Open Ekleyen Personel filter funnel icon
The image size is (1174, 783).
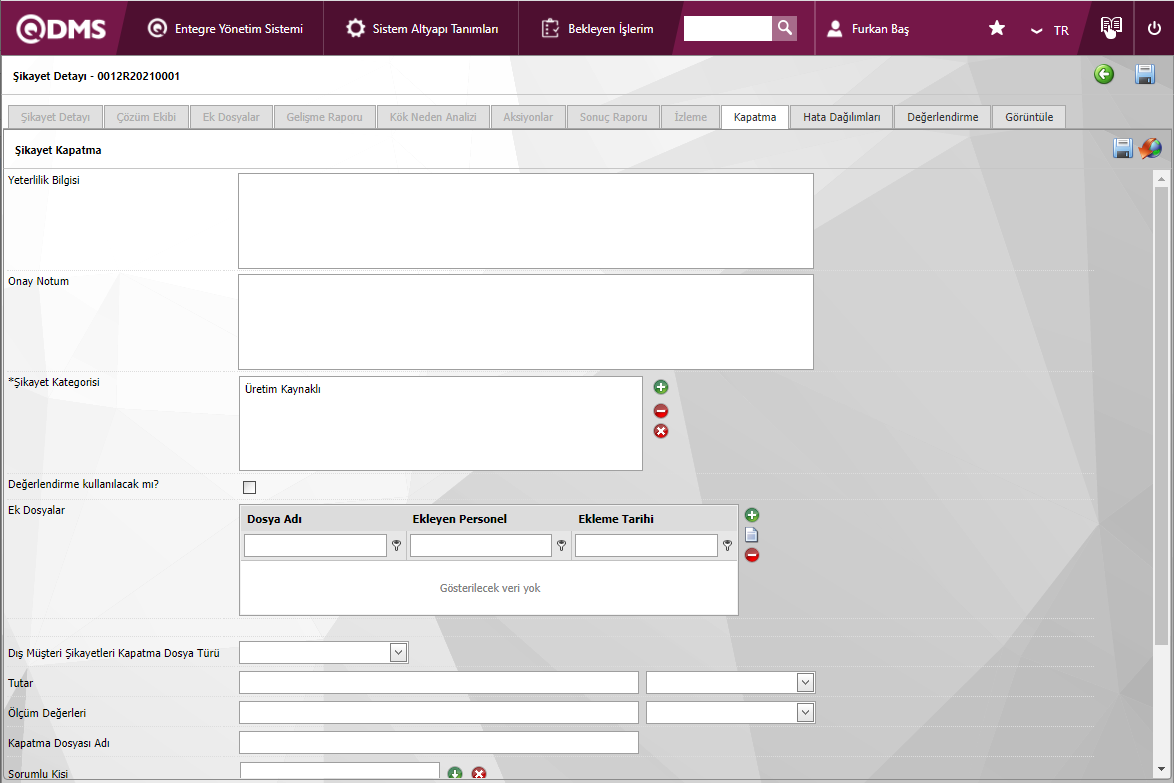pos(562,546)
